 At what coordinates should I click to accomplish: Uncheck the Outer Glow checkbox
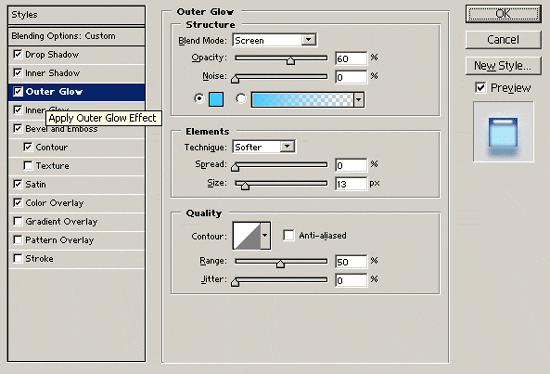click(x=18, y=92)
